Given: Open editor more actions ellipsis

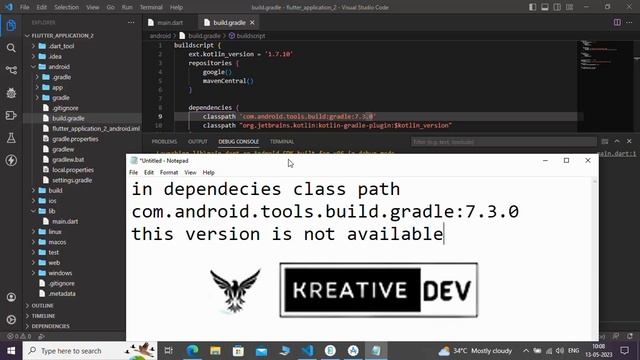Looking at the screenshot, I should 629,22.
